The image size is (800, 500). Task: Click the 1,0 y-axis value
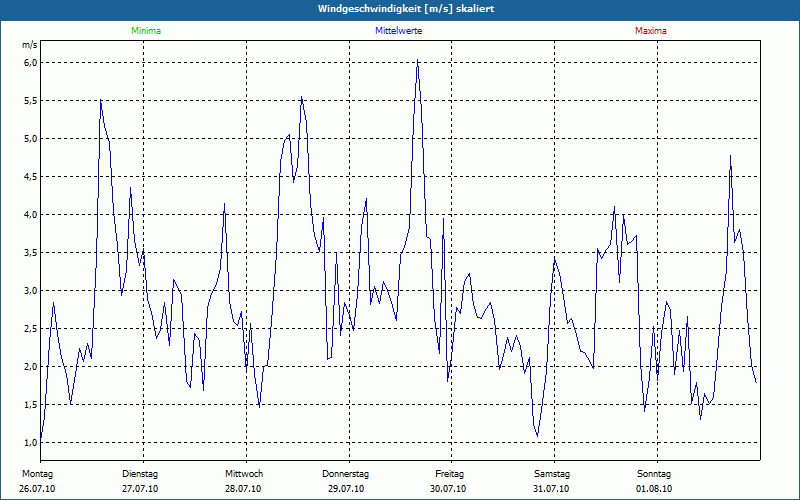pos(31,443)
